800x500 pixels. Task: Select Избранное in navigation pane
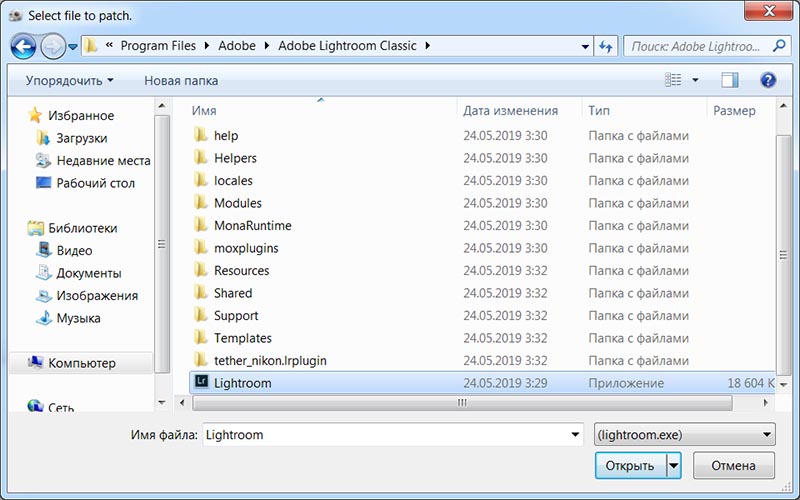(x=81, y=116)
